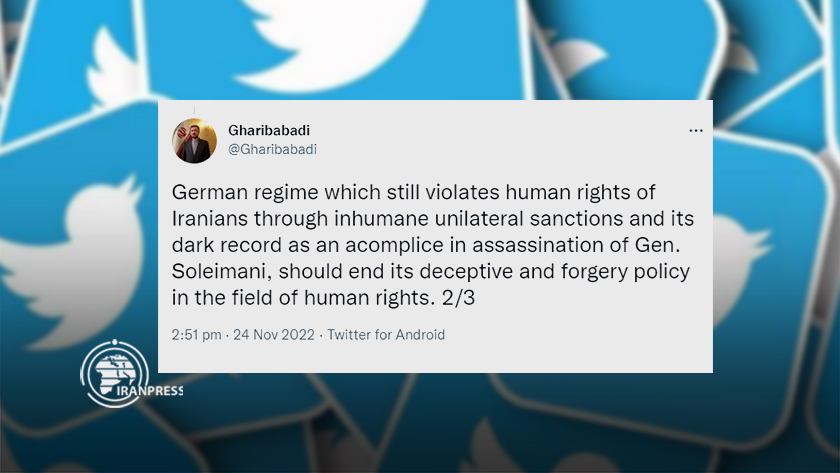Open the Gharibabadi display name profile link
840x473 pixels.
pyautogui.click(x=269, y=130)
